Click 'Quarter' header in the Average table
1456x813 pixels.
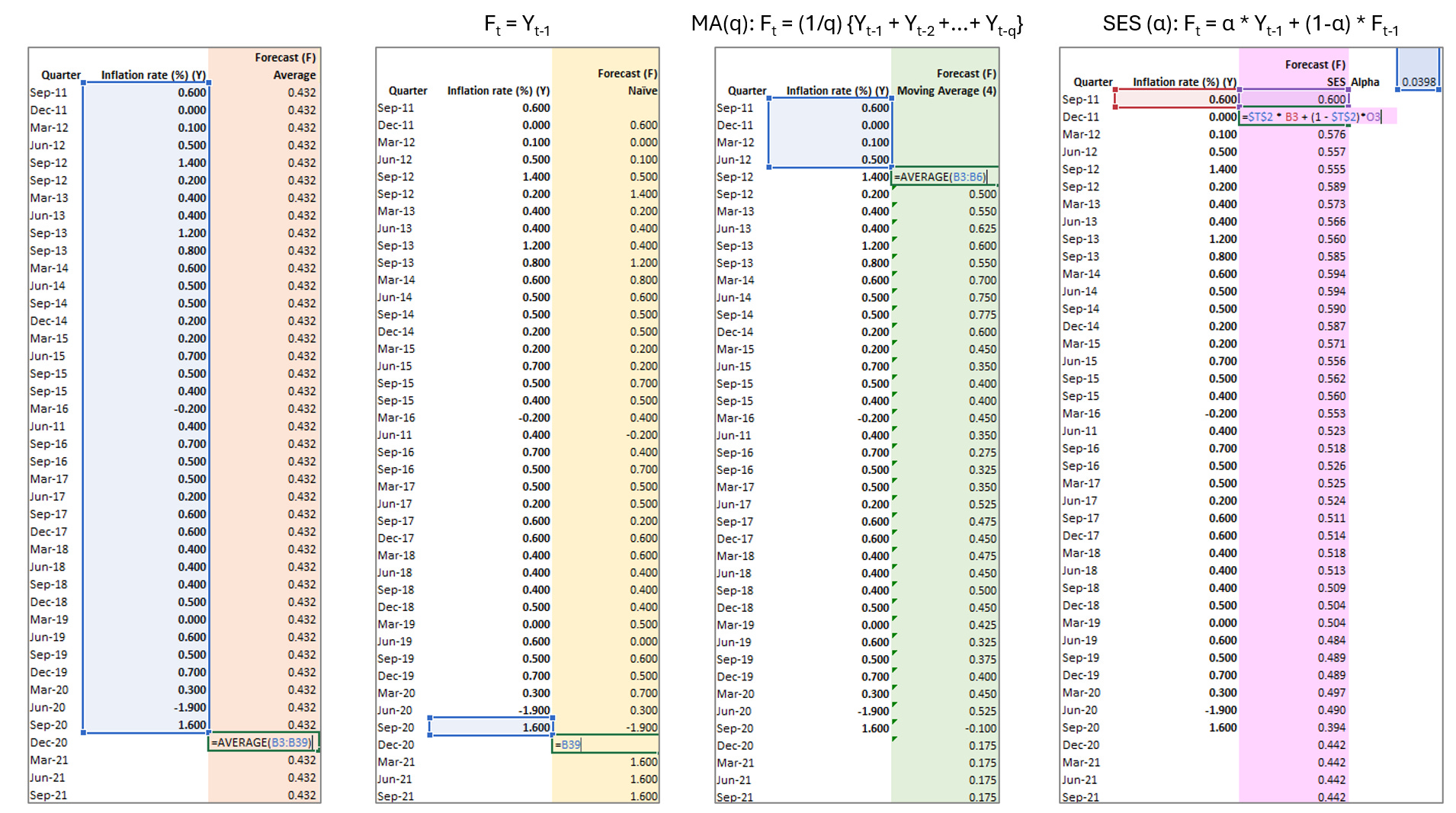point(61,75)
